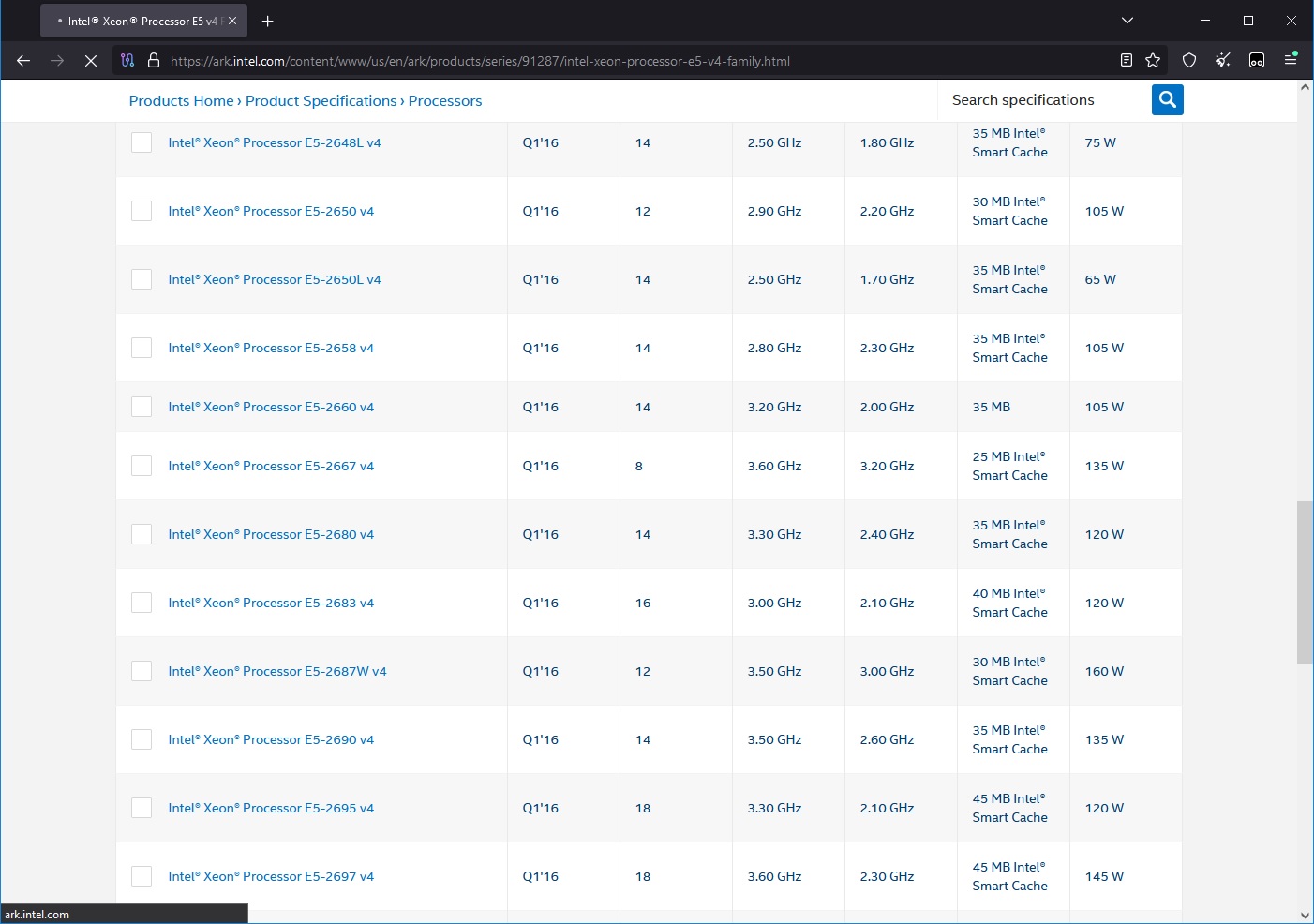The image size is (1314, 924).
Task: Go back to the previous page
Action: point(23,61)
